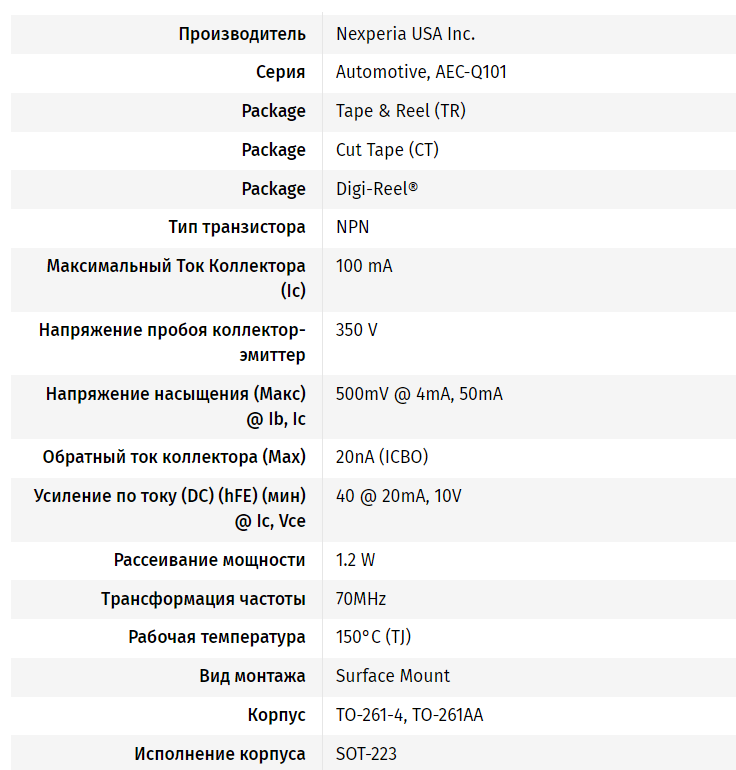Click the Surface Mount value

point(393,676)
